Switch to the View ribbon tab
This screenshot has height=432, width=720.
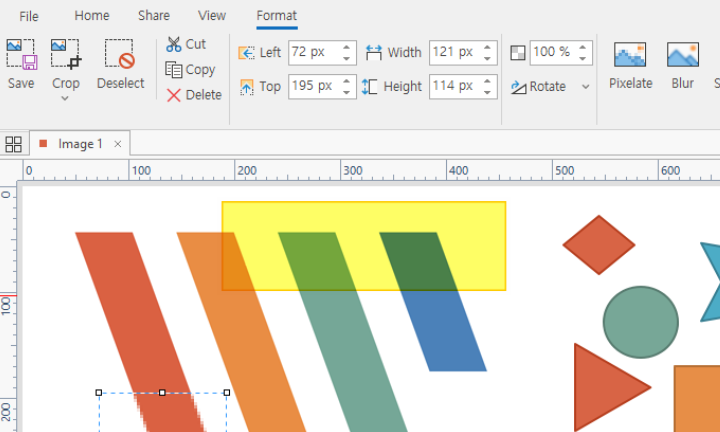coord(212,16)
